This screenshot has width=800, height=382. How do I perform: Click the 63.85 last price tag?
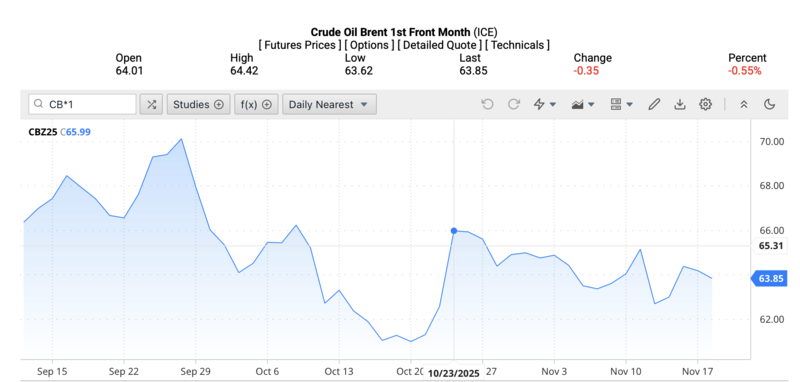click(769, 278)
